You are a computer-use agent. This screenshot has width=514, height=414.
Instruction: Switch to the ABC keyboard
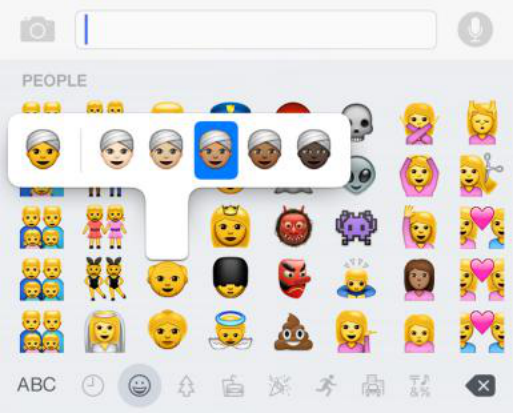36,385
